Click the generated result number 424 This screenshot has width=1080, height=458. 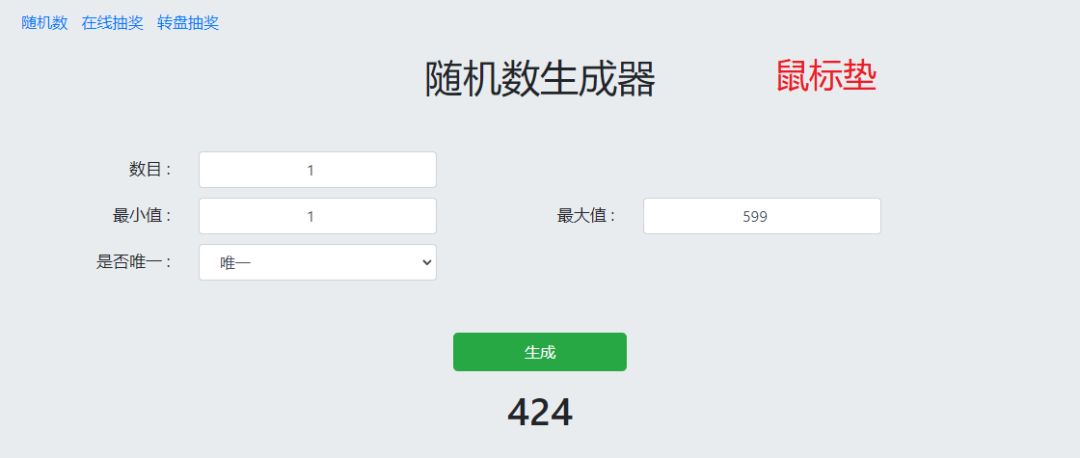(540, 412)
